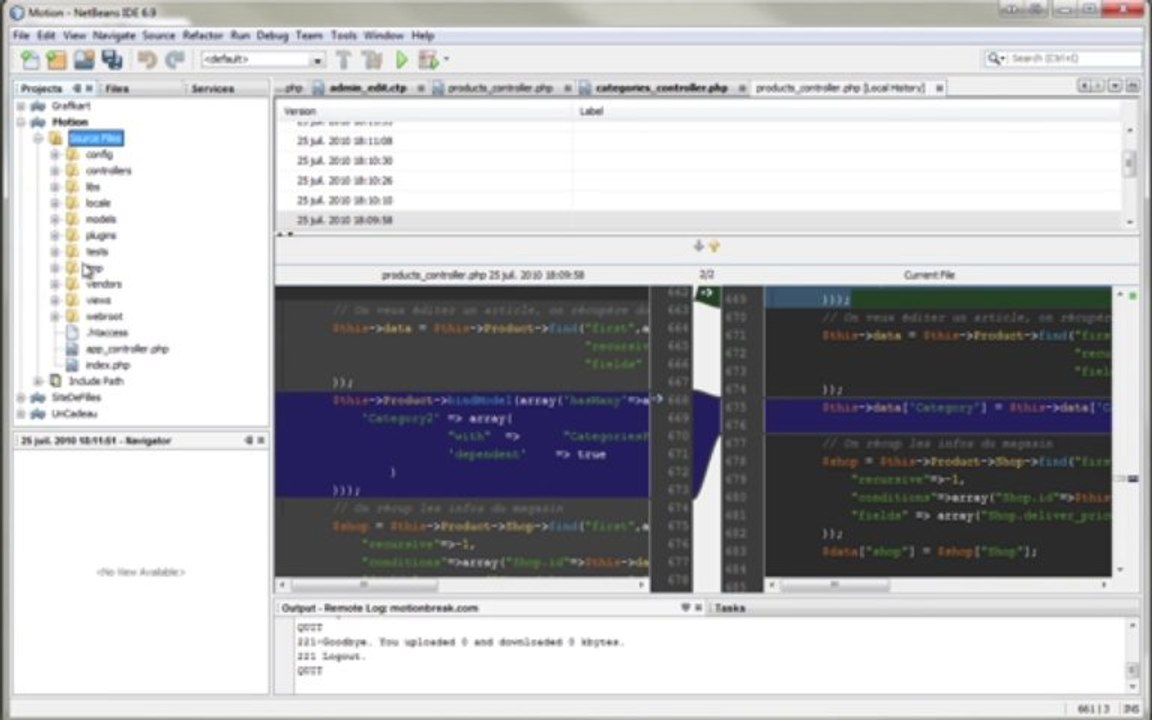Click the Undo toolbar icon
The width and height of the screenshot is (1152, 720).
tap(147, 60)
